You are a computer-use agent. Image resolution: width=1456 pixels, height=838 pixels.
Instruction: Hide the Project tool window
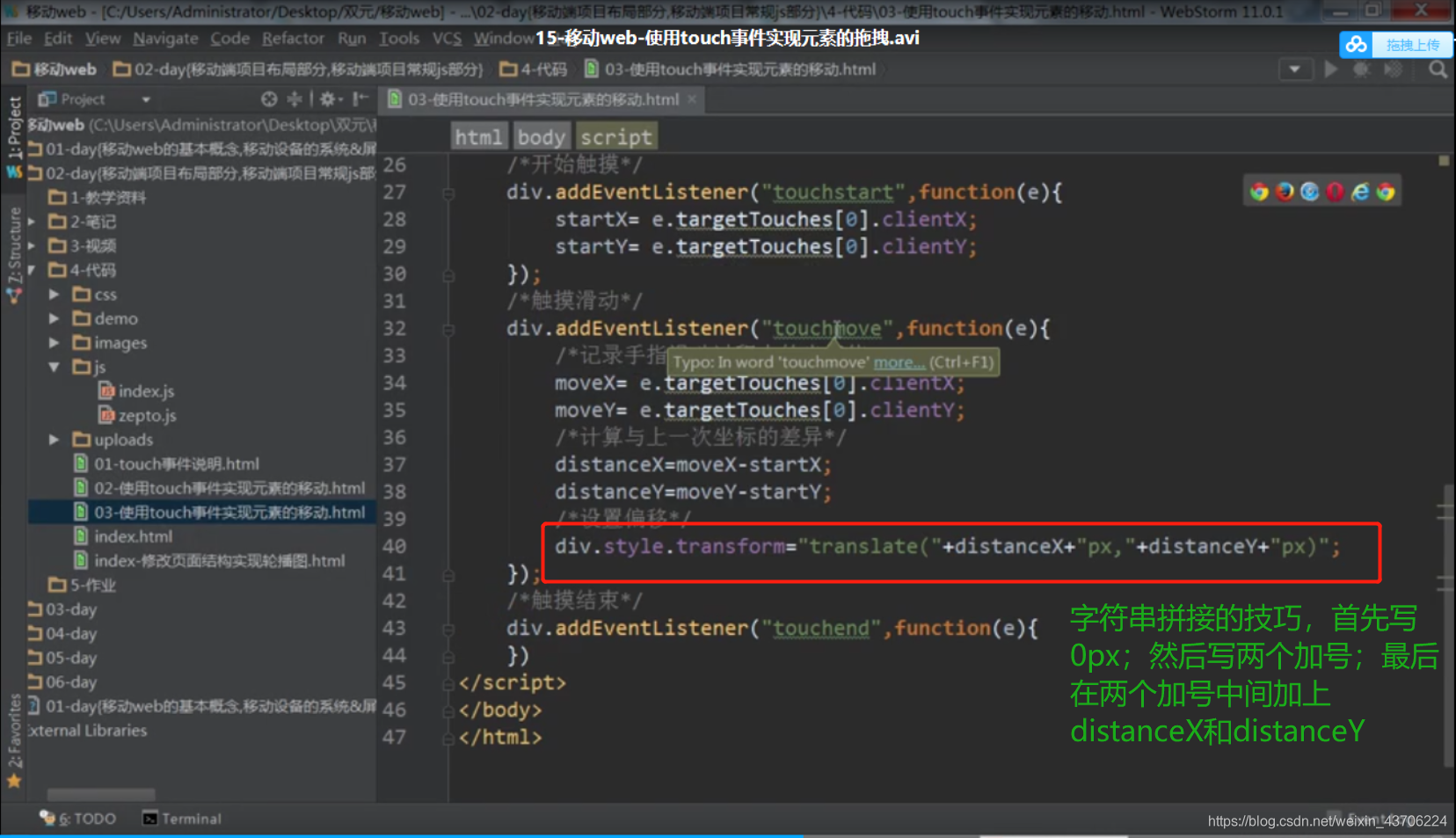tap(360, 99)
